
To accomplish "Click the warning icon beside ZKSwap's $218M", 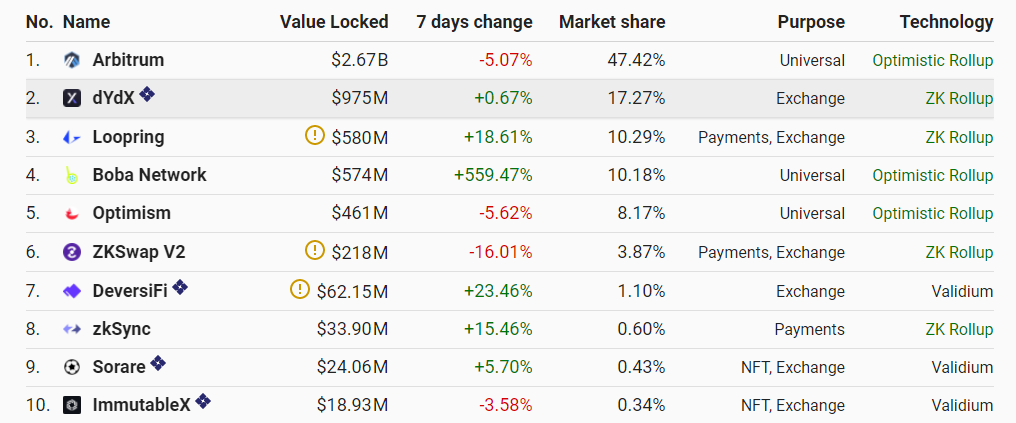I will [315, 250].
